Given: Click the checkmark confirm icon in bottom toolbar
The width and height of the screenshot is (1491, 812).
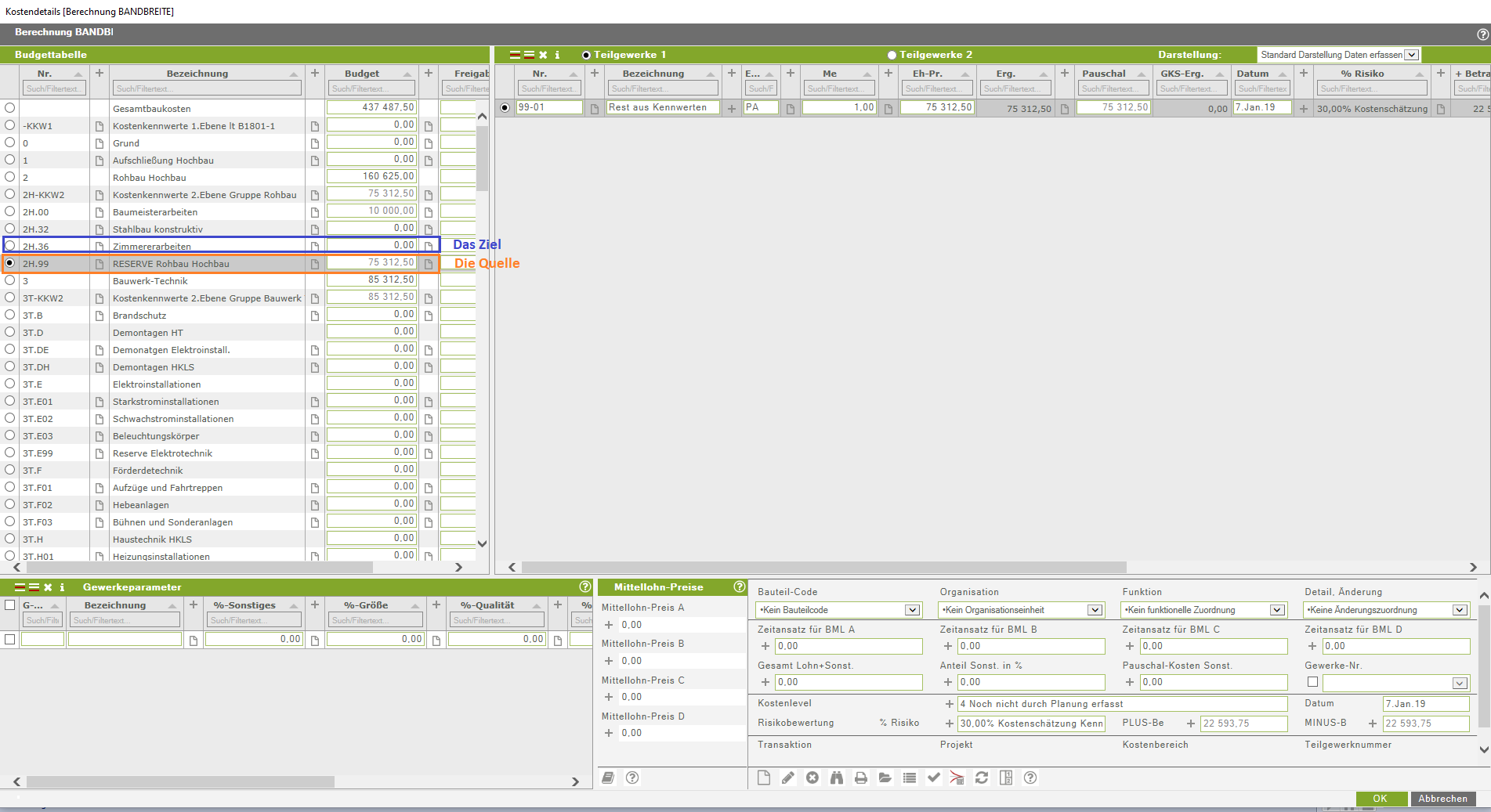Looking at the screenshot, I should coord(933,778).
